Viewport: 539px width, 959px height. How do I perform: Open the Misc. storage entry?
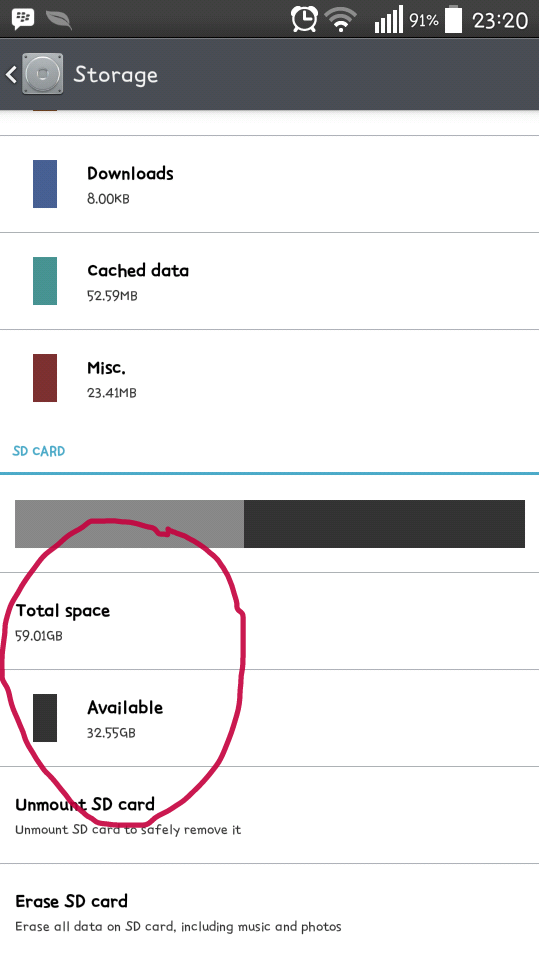pos(269,378)
